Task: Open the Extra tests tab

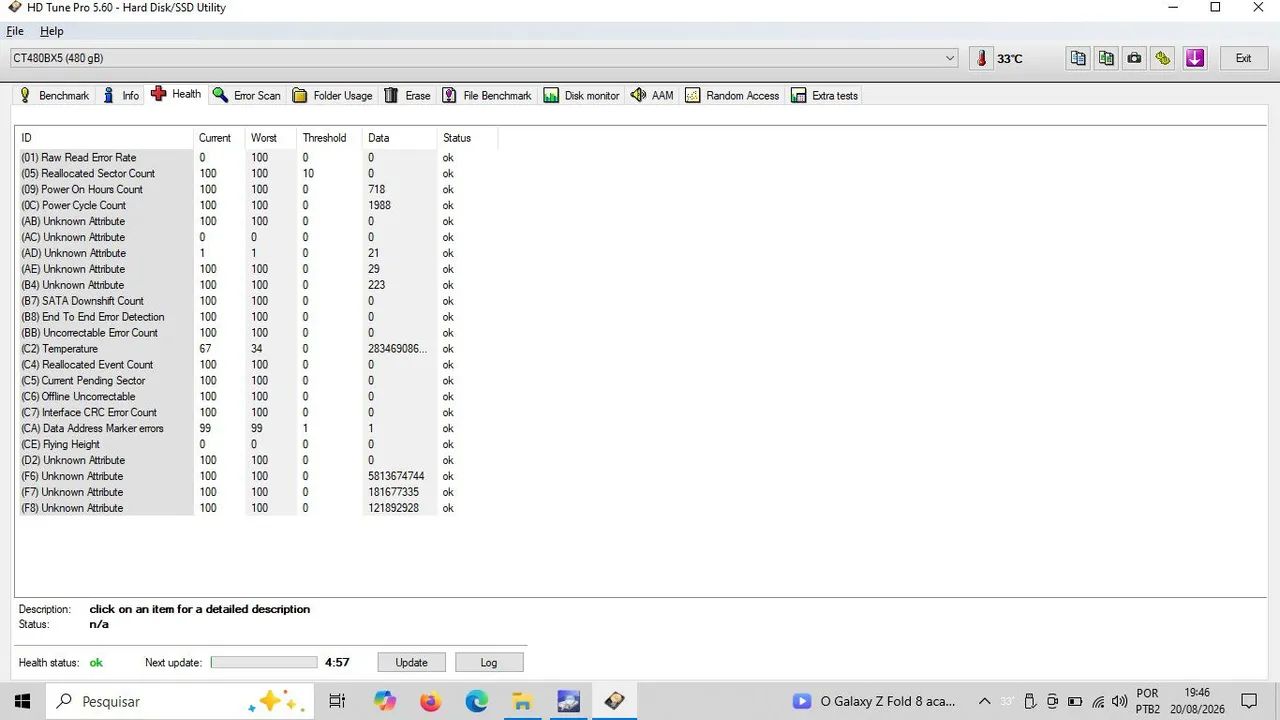Action: pyautogui.click(x=825, y=96)
